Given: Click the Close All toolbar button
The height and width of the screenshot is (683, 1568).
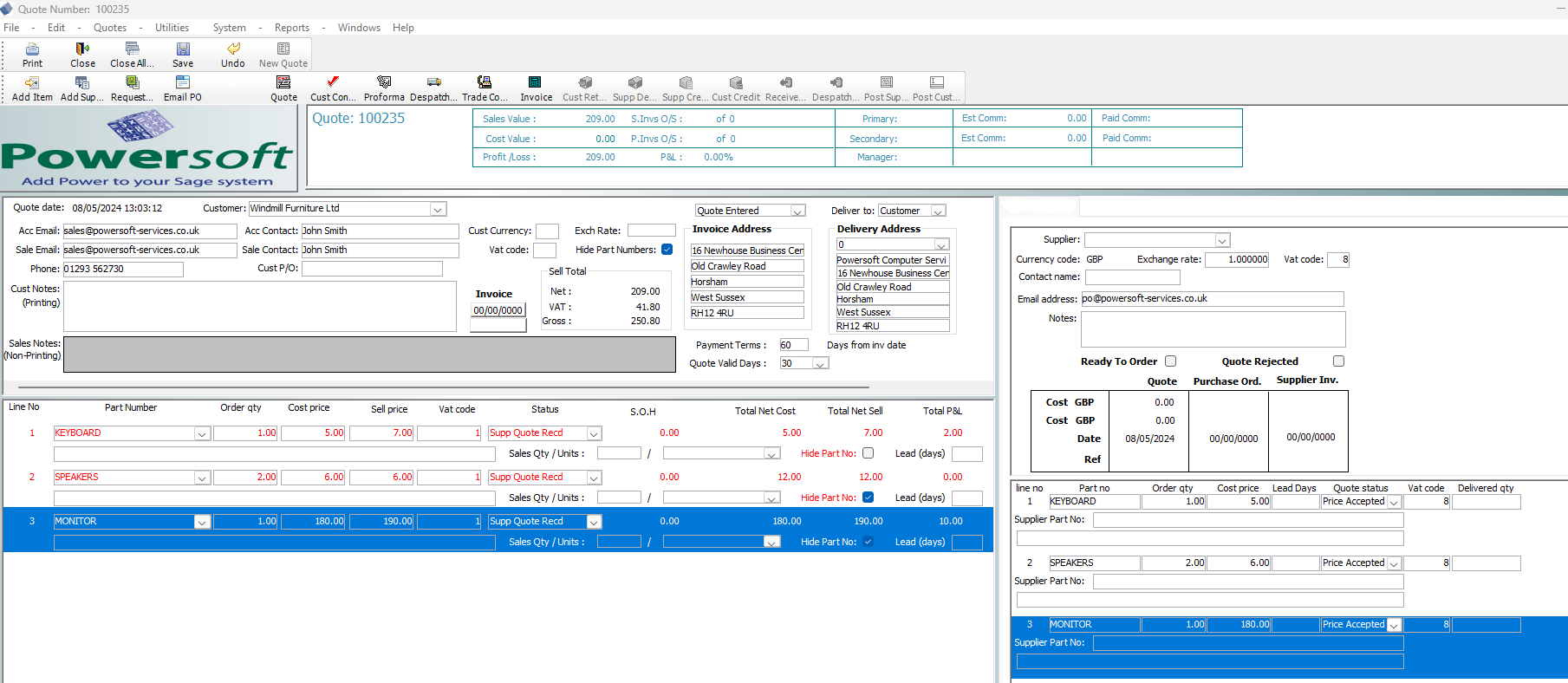Looking at the screenshot, I should [x=132, y=55].
